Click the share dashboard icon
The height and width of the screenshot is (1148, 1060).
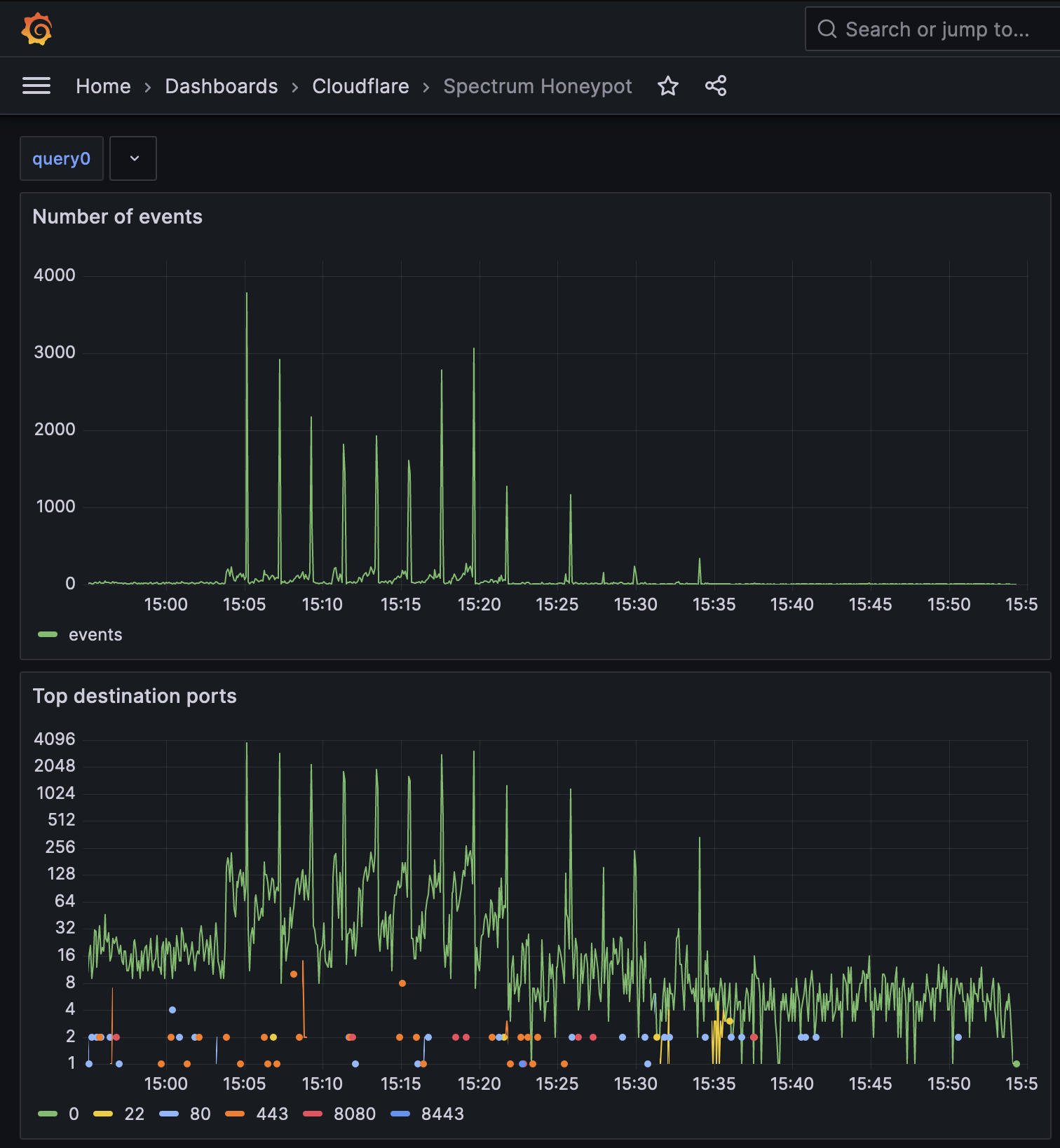tap(715, 86)
